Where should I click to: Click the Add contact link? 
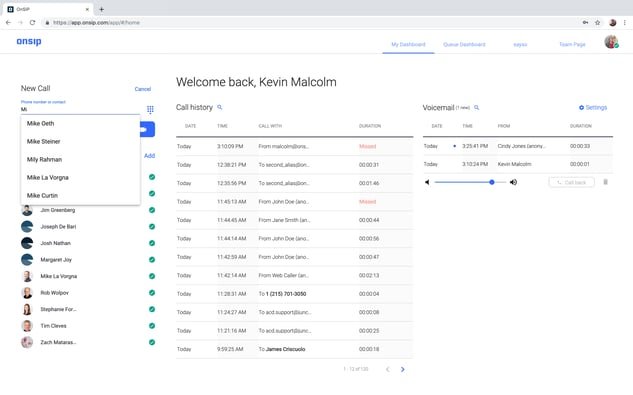[149, 155]
